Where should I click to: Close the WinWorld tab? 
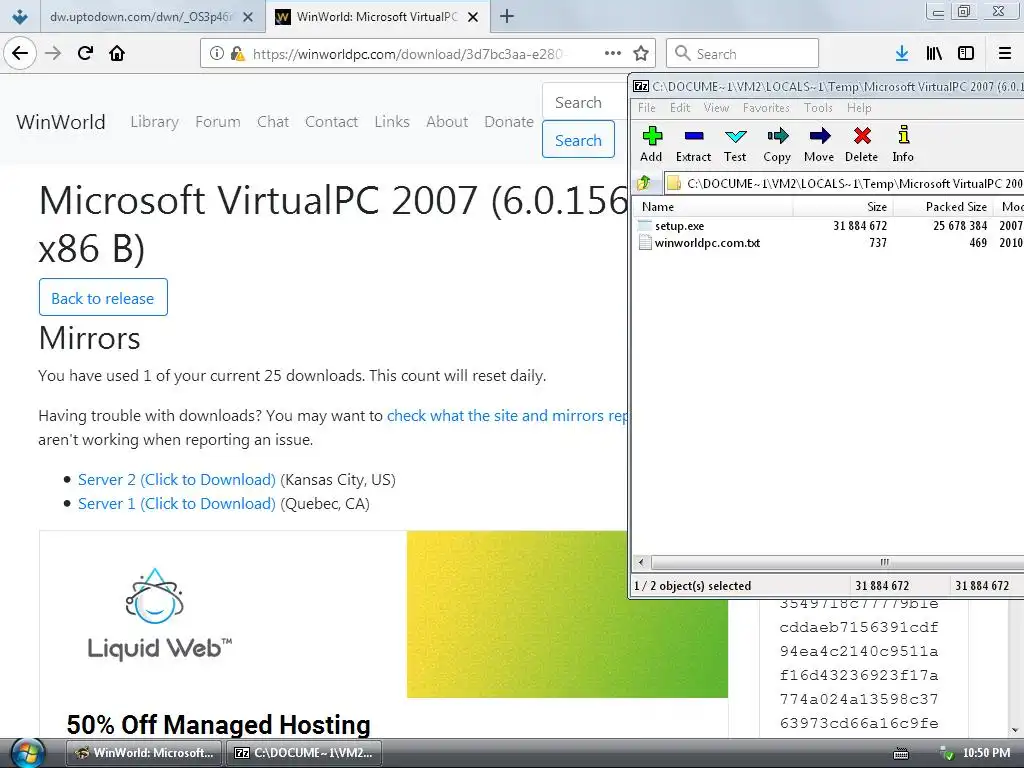[x=473, y=18]
